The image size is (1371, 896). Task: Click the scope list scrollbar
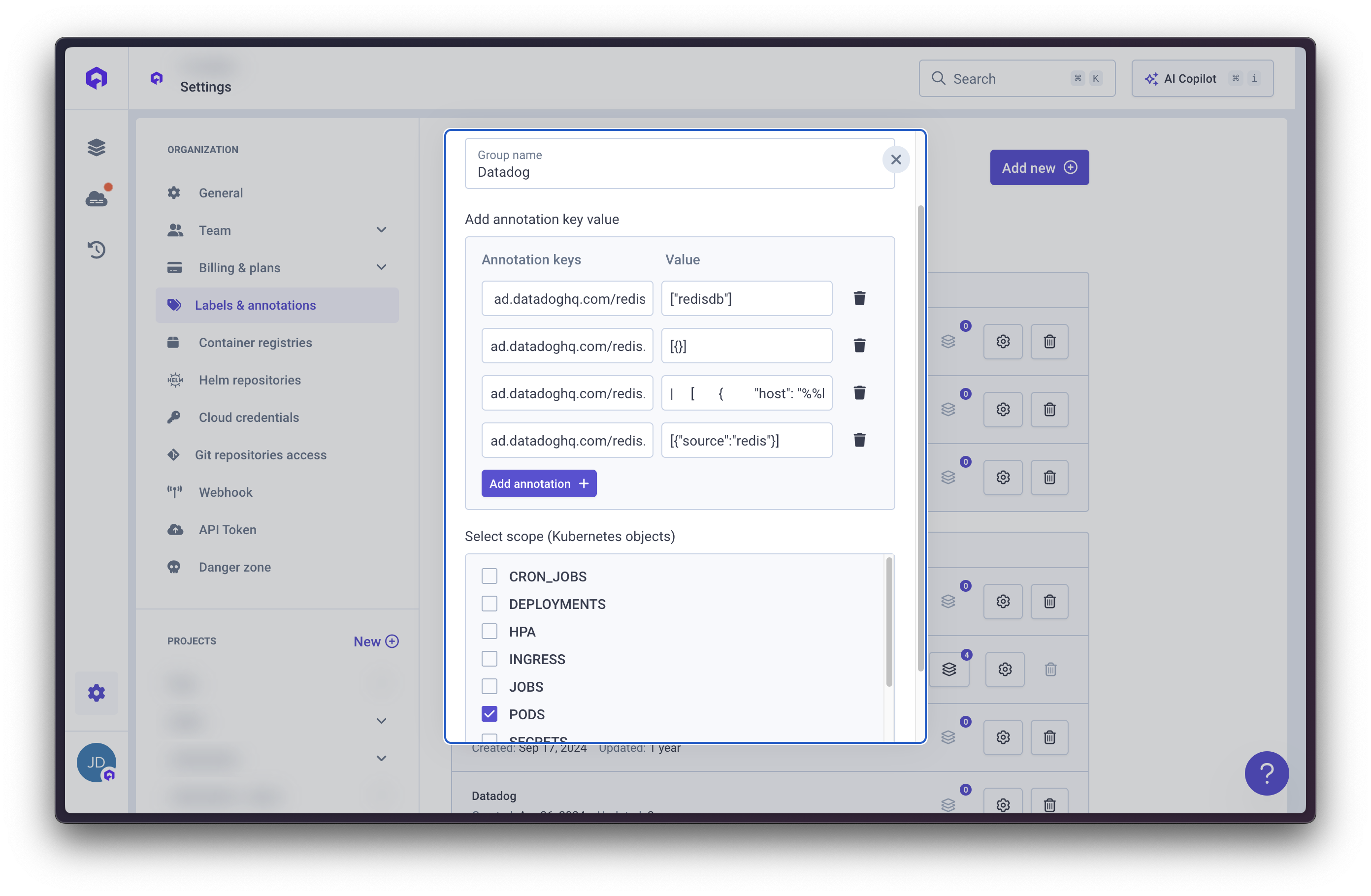point(889,622)
